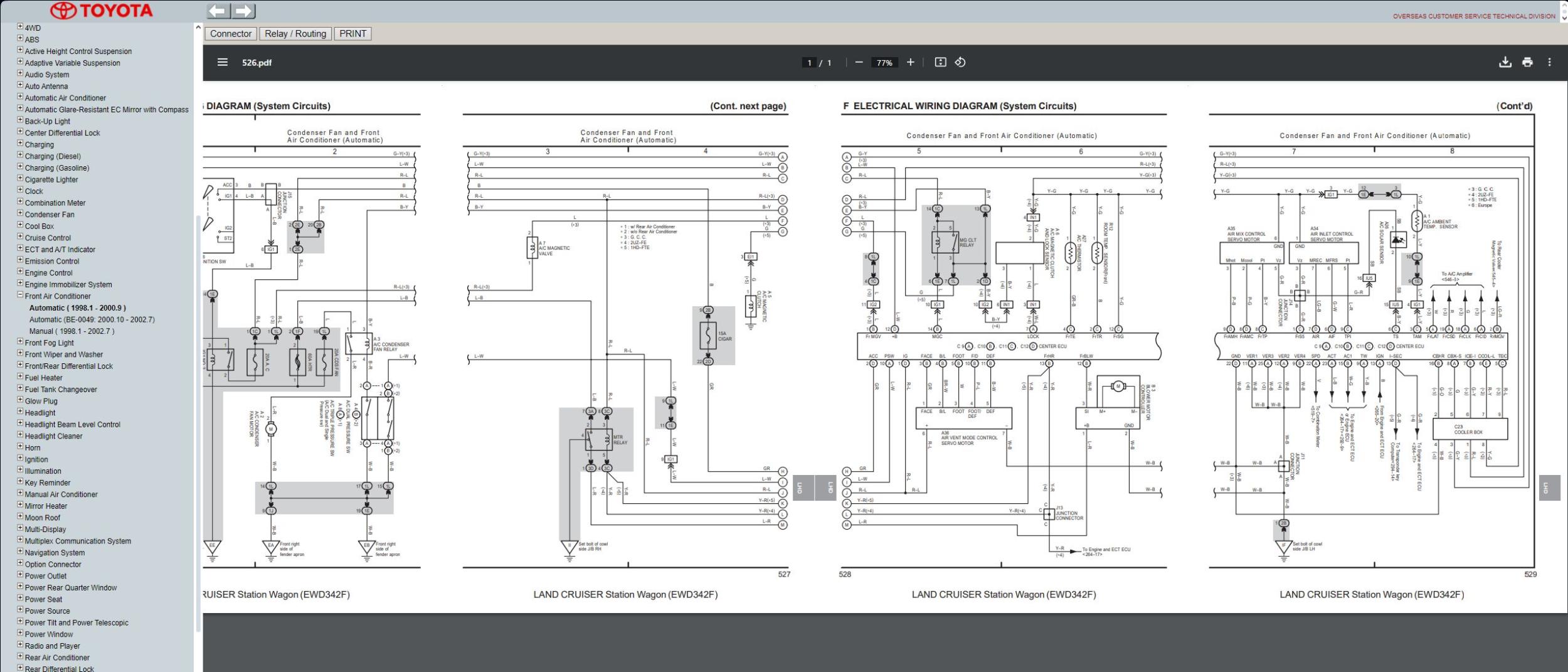Click the sidebar scroll up arrow

coord(198,28)
